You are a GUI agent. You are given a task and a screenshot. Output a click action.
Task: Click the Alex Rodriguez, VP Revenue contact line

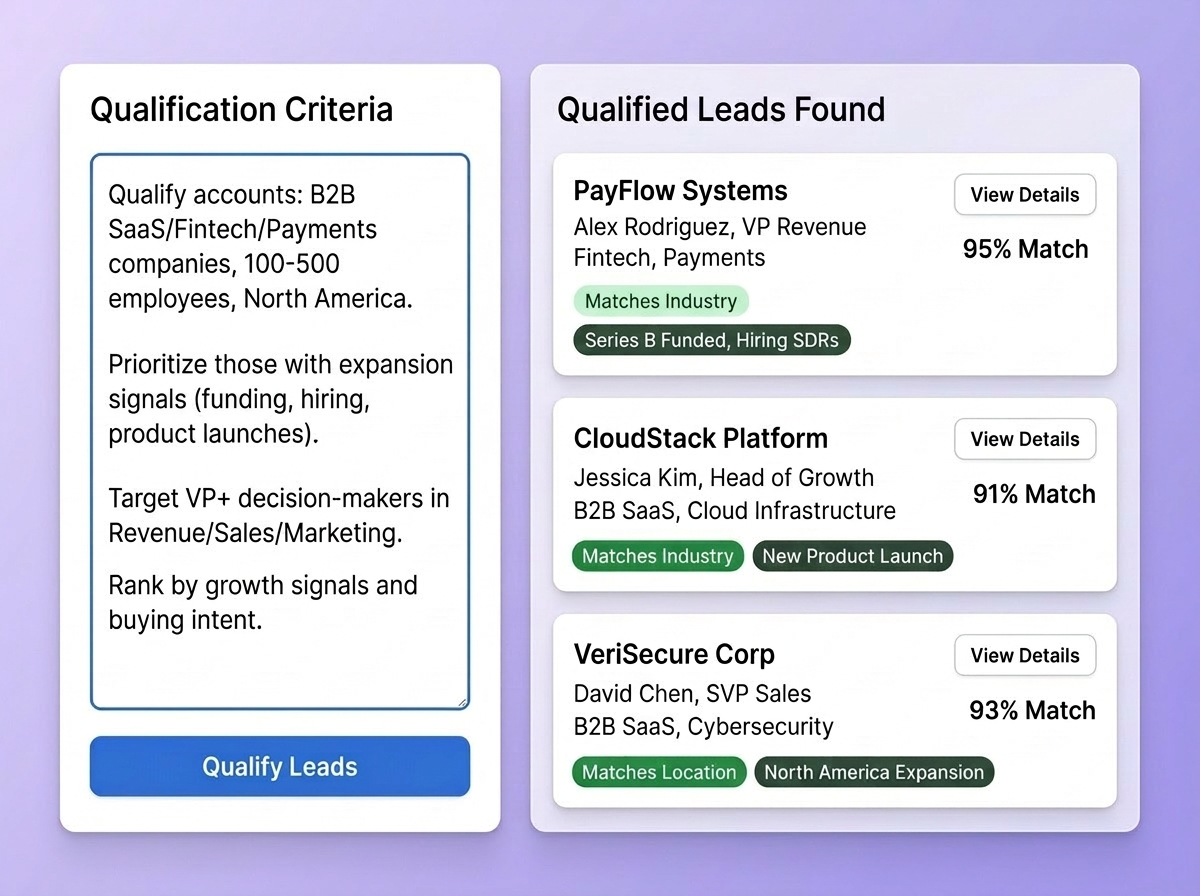[719, 227]
